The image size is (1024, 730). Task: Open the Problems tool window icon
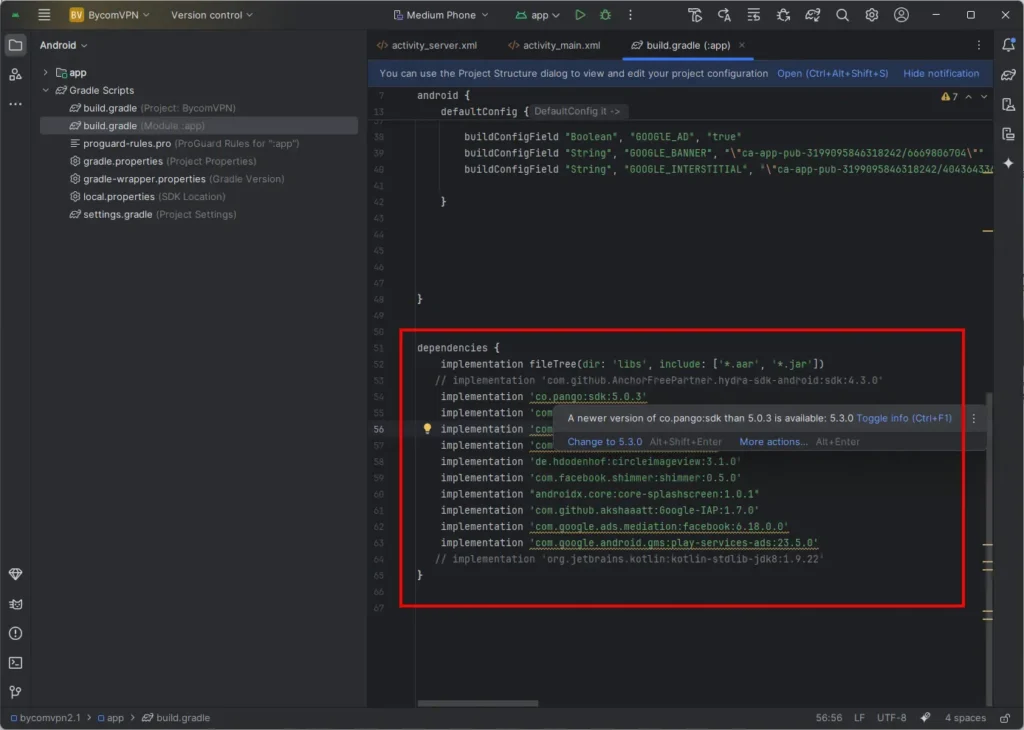click(15, 633)
